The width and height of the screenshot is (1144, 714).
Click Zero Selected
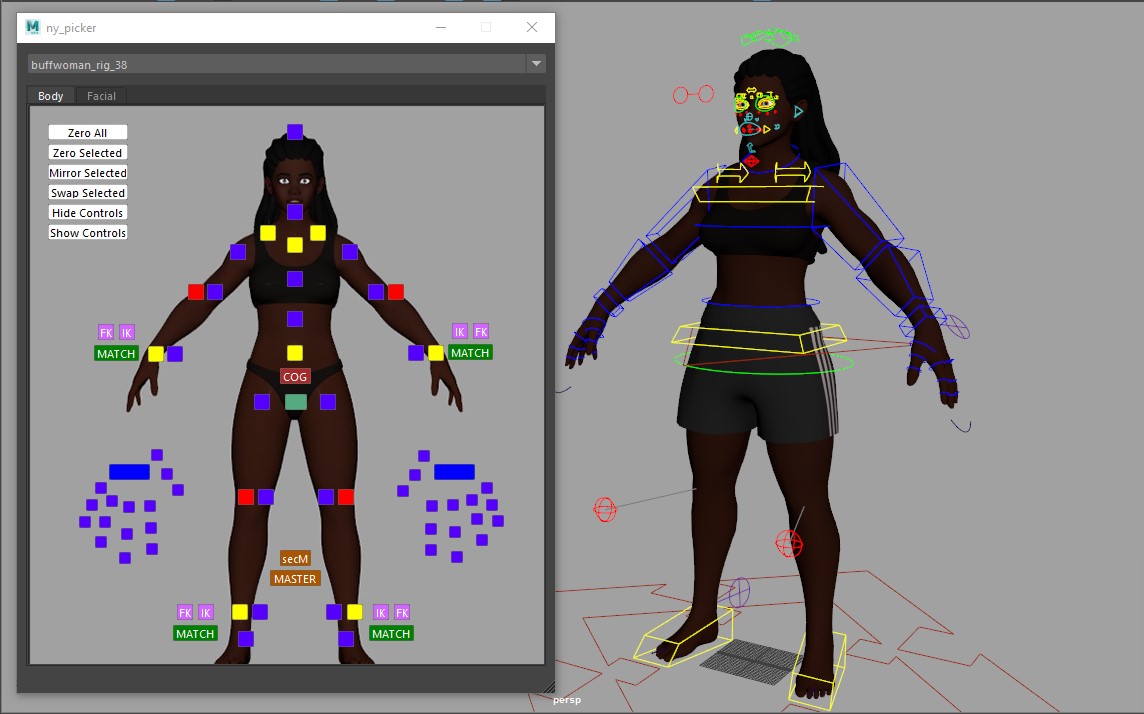pos(88,152)
